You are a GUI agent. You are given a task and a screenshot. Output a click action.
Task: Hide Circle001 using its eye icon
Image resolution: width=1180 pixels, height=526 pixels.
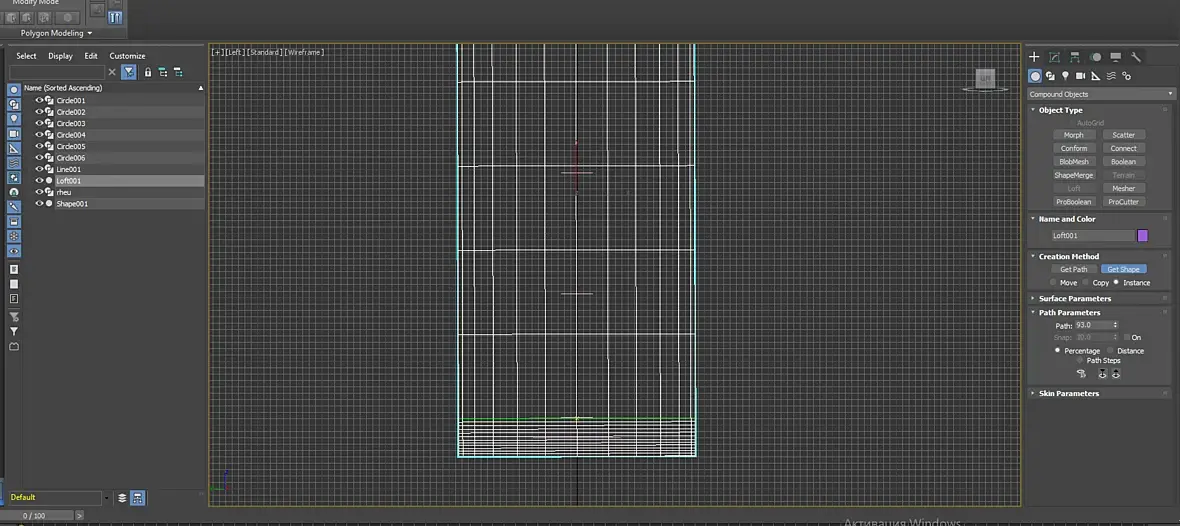click(39, 100)
